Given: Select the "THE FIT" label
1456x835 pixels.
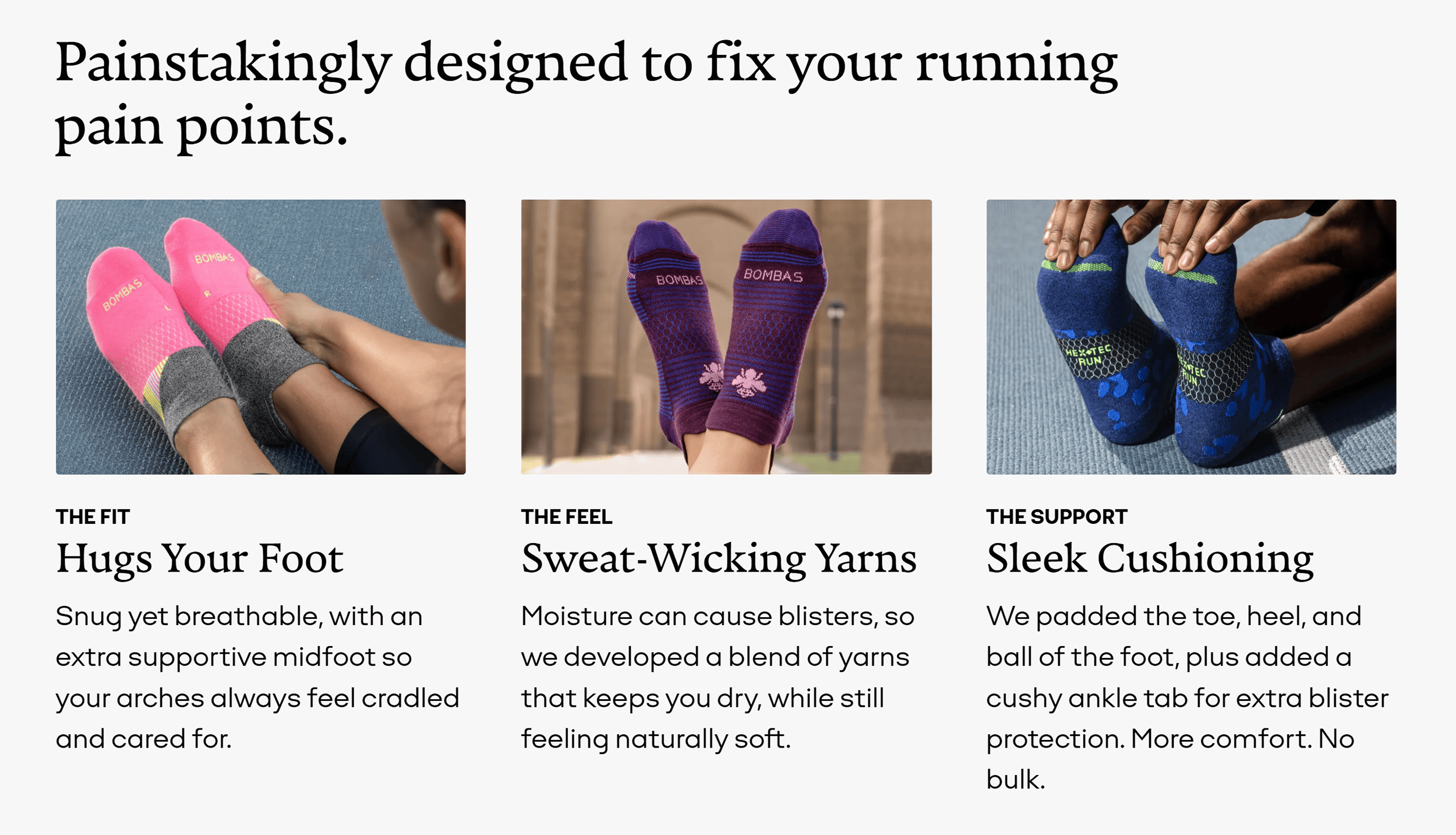Looking at the screenshot, I should [x=93, y=517].
